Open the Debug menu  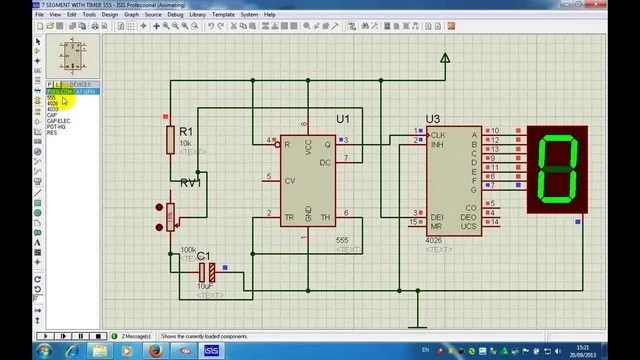click(x=175, y=15)
